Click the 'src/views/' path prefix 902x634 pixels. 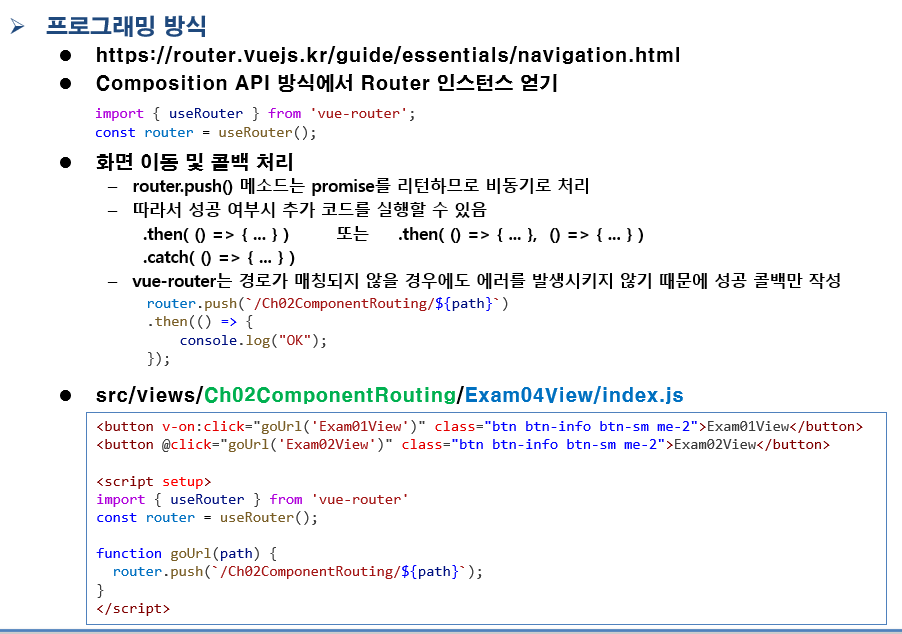(x=150, y=395)
